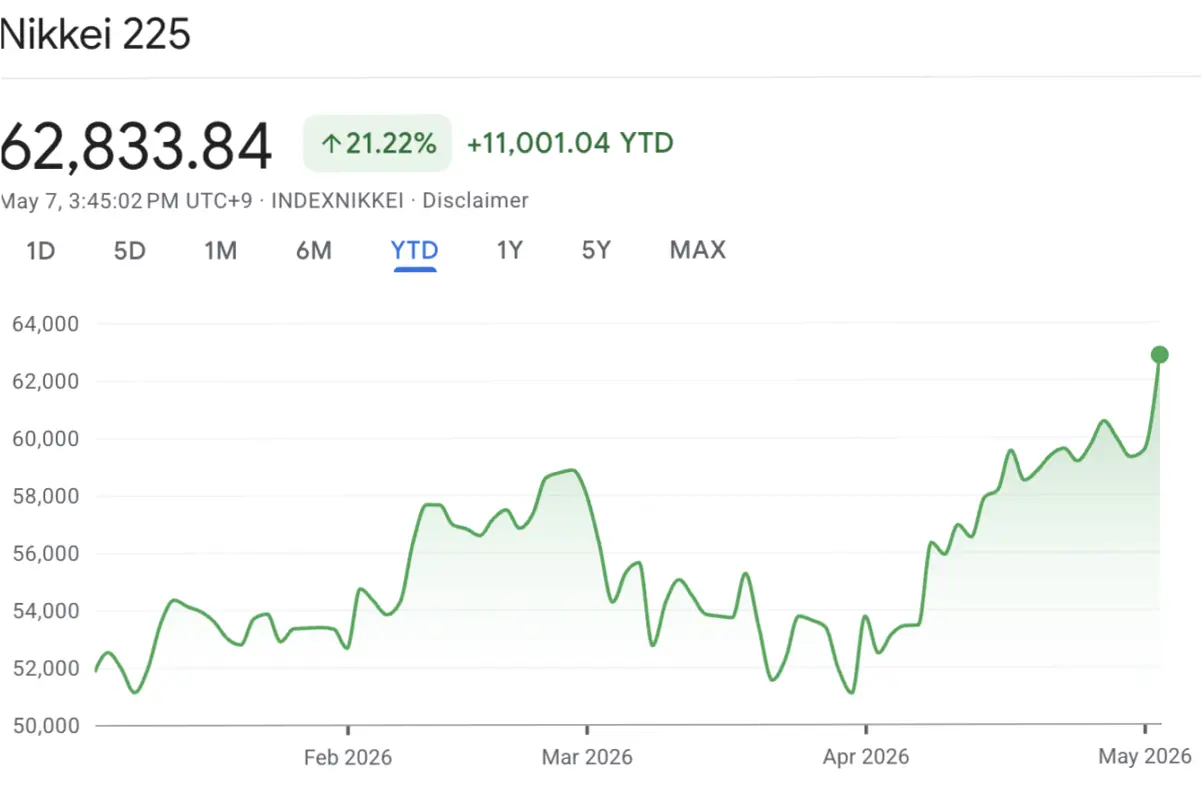
Task: Select the 5D time range tab
Action: click(x=130, y=250)
